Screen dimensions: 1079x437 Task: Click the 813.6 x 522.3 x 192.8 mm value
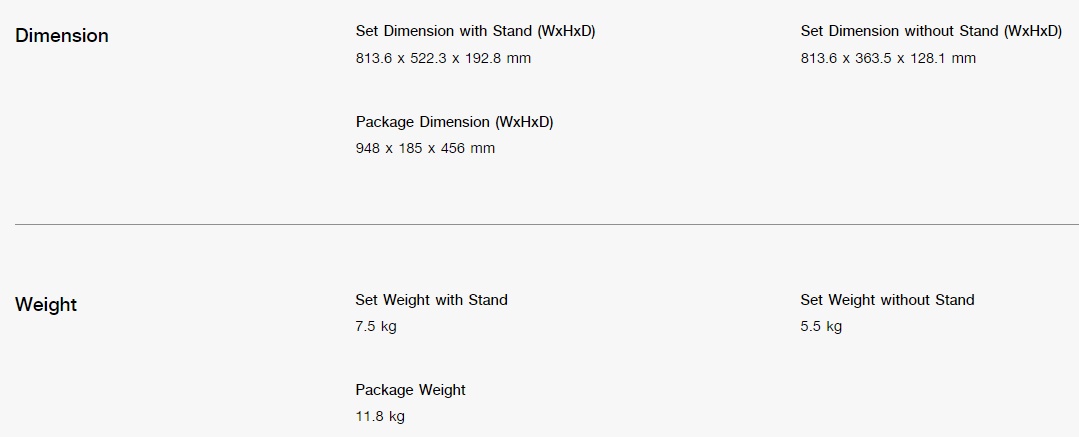coord(443,58)
